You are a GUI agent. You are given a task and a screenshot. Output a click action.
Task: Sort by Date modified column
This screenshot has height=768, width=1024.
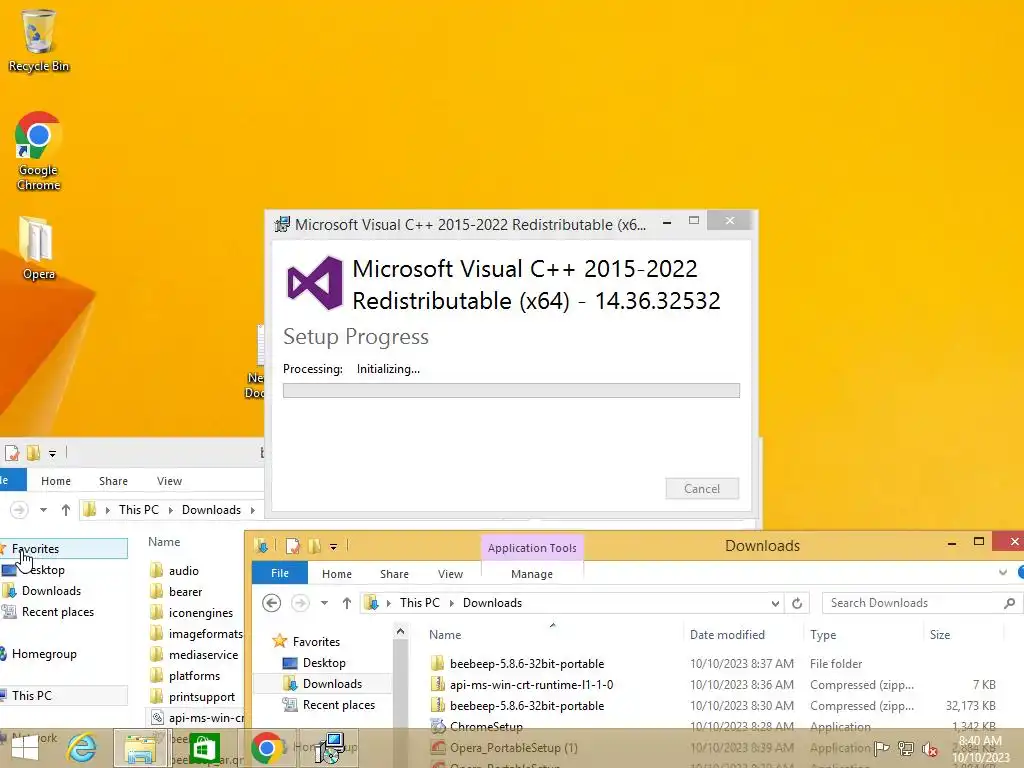click(727, 635)
